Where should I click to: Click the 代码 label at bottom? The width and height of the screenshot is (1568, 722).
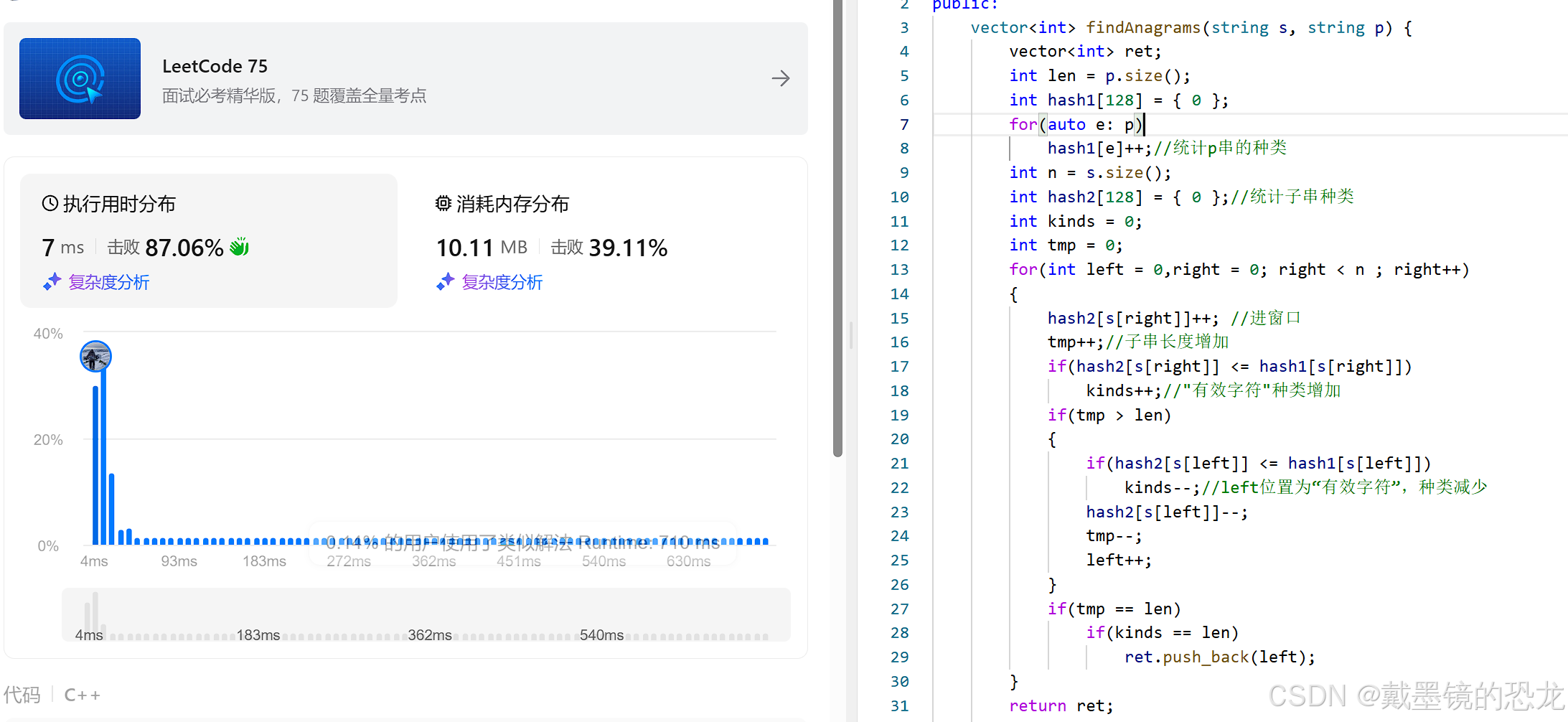coord(22,695)
